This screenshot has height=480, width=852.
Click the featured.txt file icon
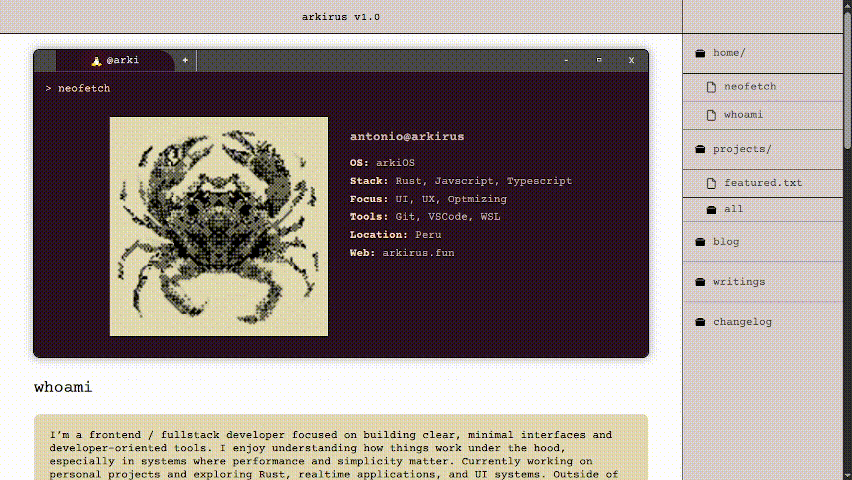(712, 183)
